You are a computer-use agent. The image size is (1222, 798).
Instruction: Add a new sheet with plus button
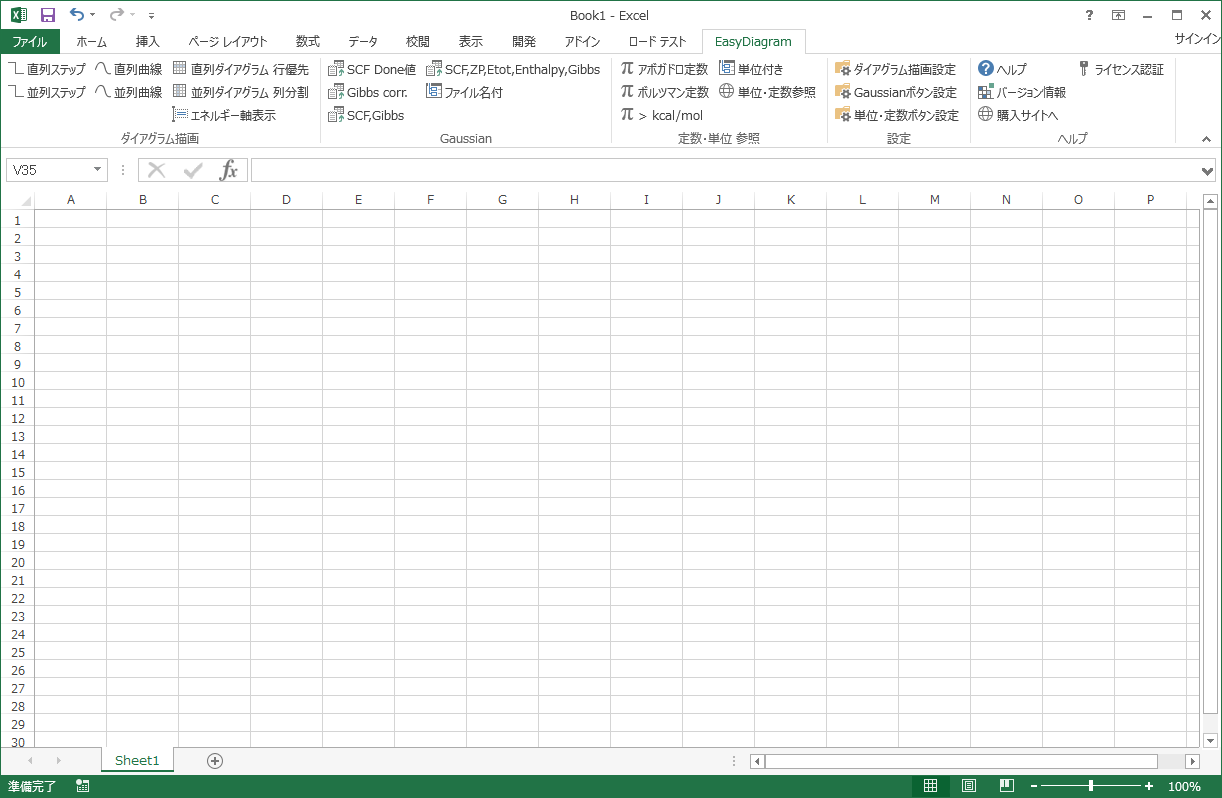(x=214, y=761)
